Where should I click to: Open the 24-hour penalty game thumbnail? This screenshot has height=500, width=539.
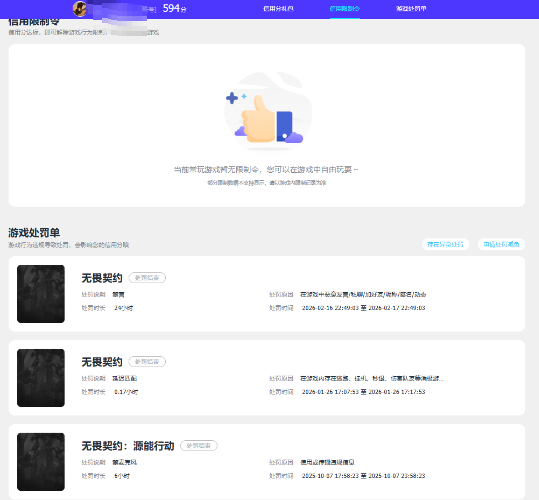(41, 294)
